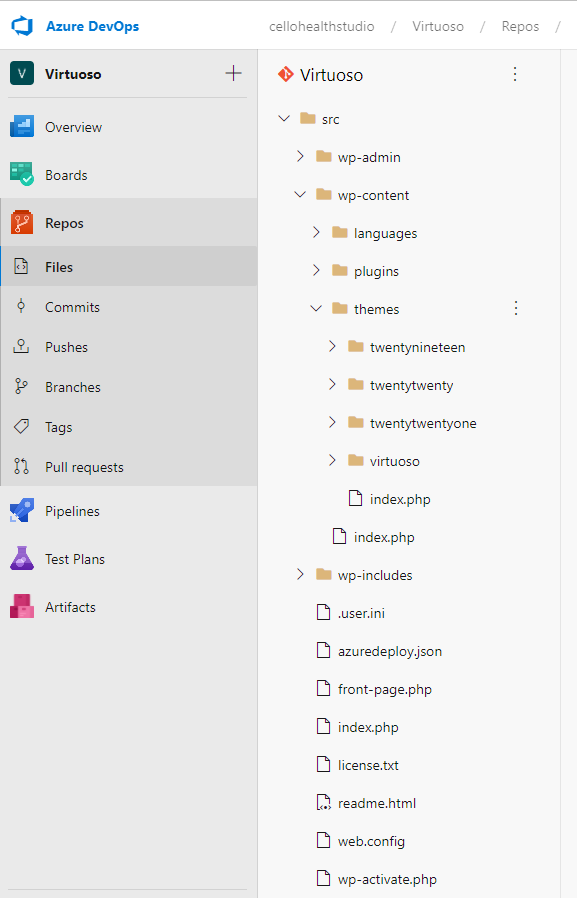The image size is (577, 898).
Task: Open the Overview section icon
Action: pyautogui.click(x=22, y=127)
